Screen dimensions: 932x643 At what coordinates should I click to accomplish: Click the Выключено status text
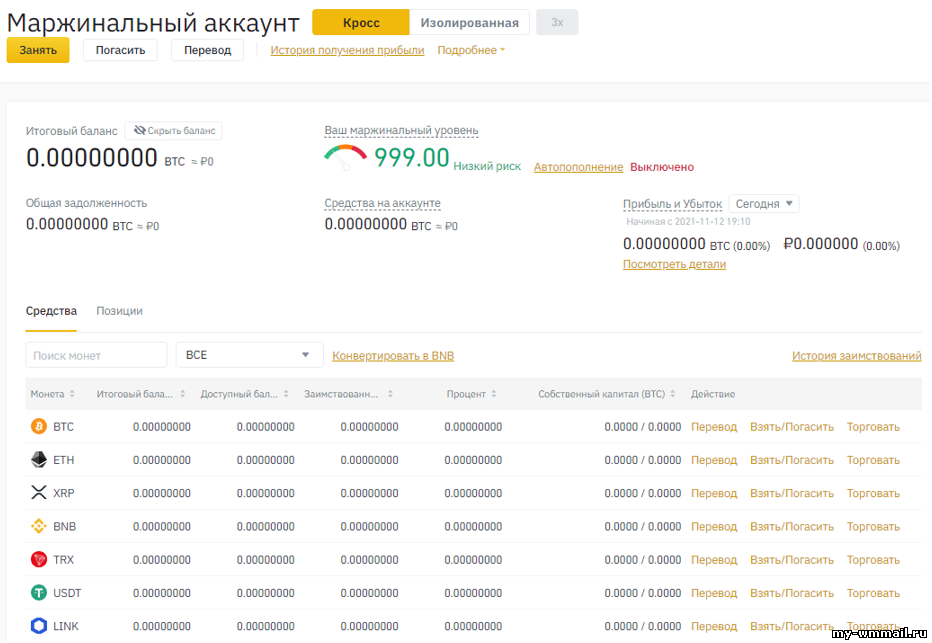click(662, 167)
